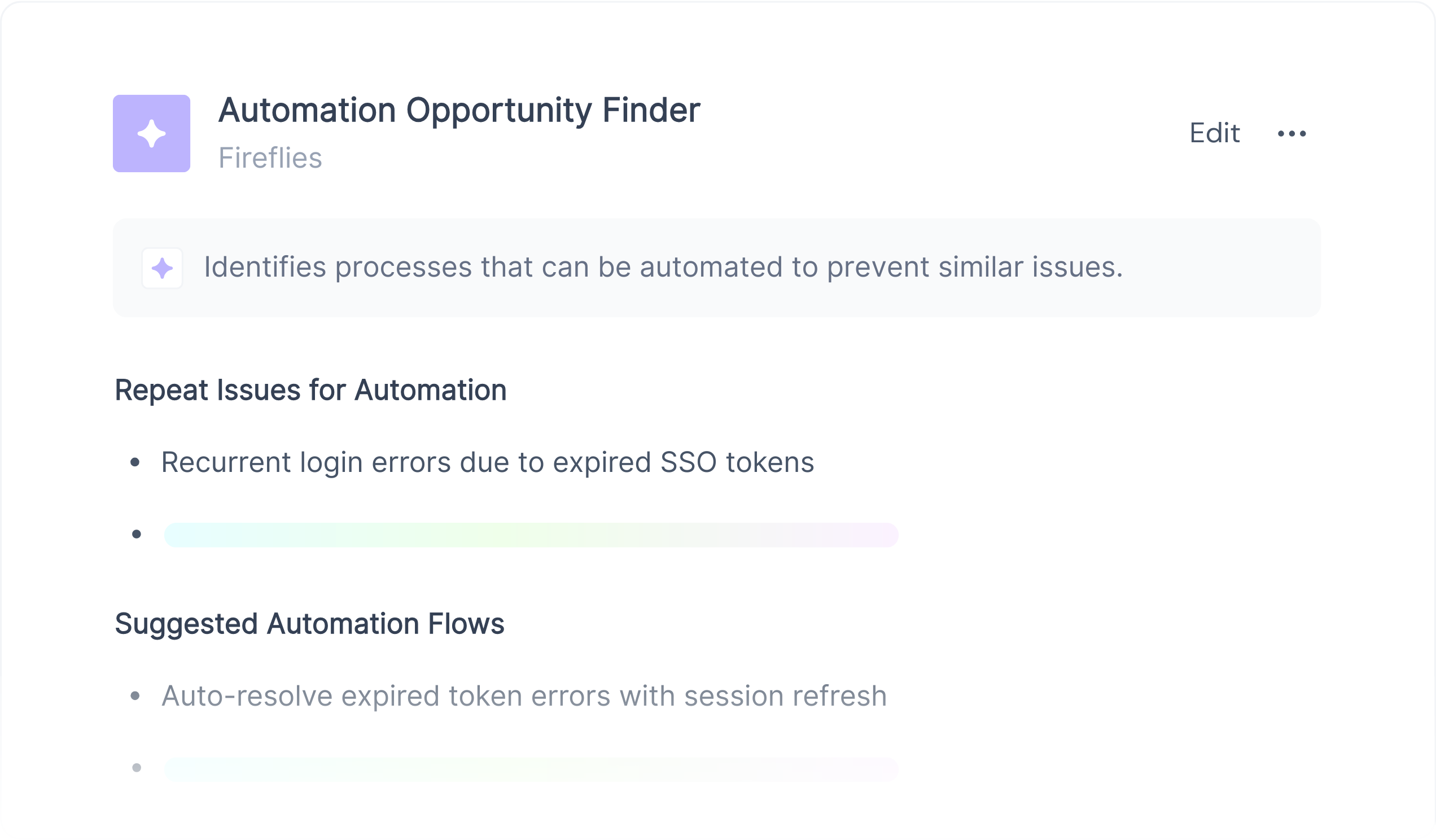
Task: Open the three-dot more options menu
Action: [1291, 133]
